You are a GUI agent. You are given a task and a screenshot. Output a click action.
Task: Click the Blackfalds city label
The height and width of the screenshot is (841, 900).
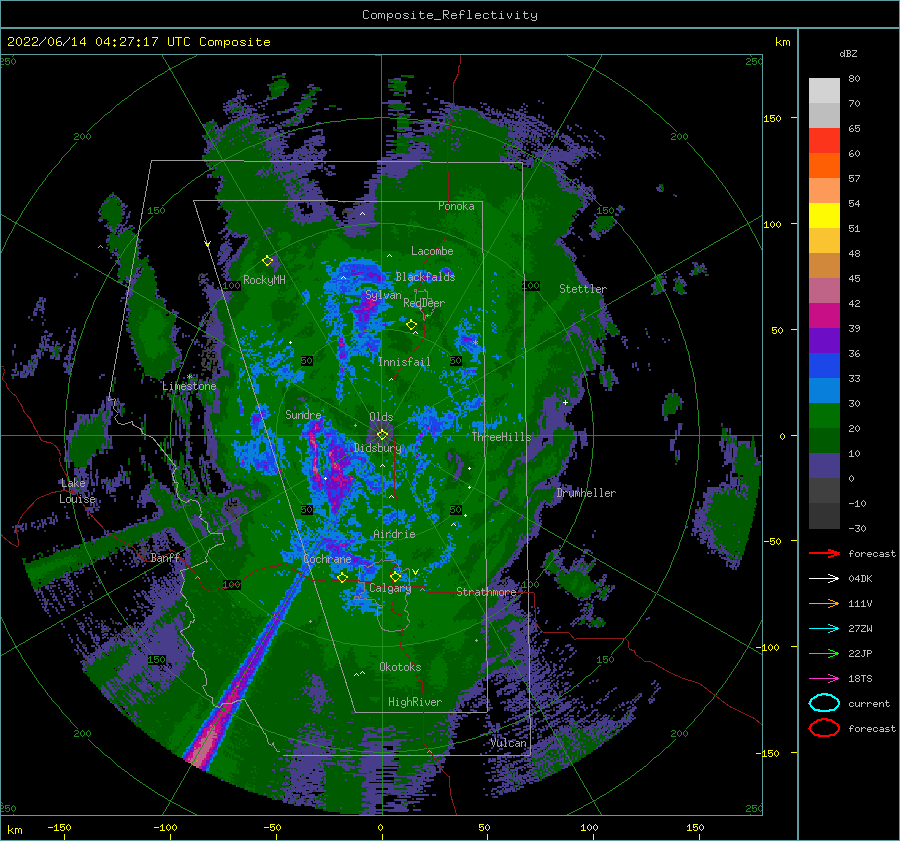click(x=425, y=277)
